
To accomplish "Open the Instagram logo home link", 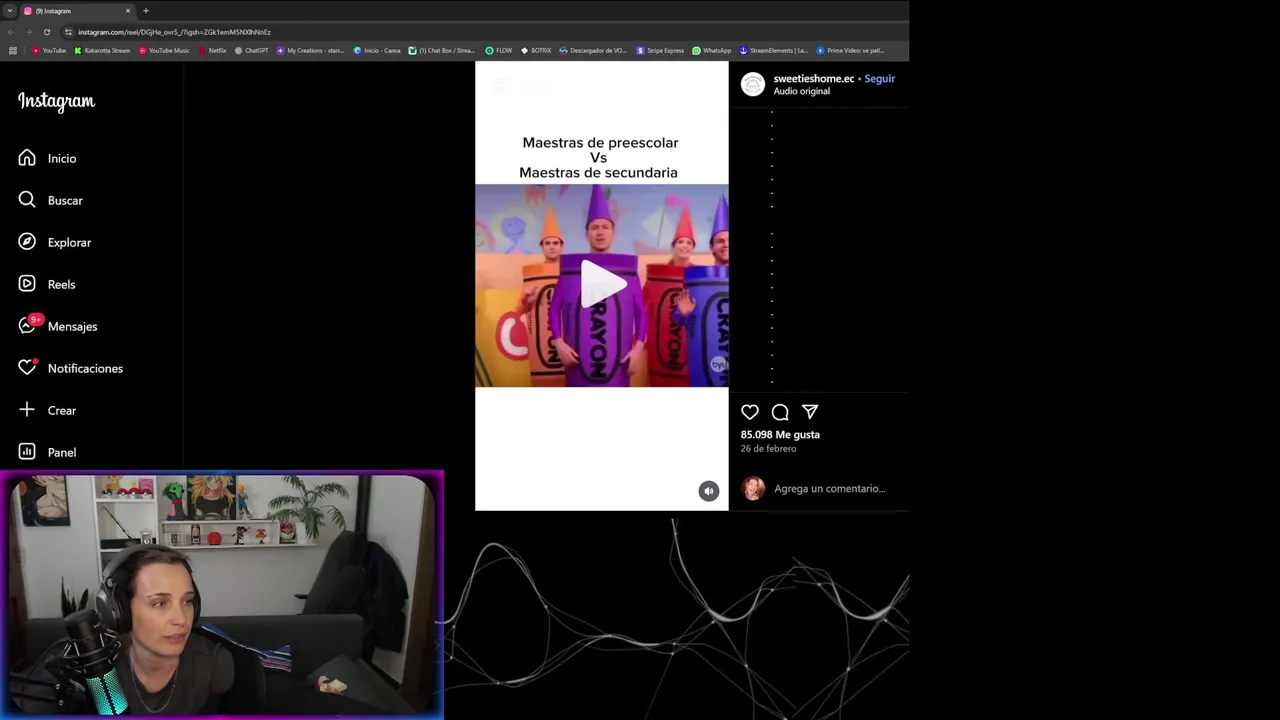I will [x=56, y=101].
